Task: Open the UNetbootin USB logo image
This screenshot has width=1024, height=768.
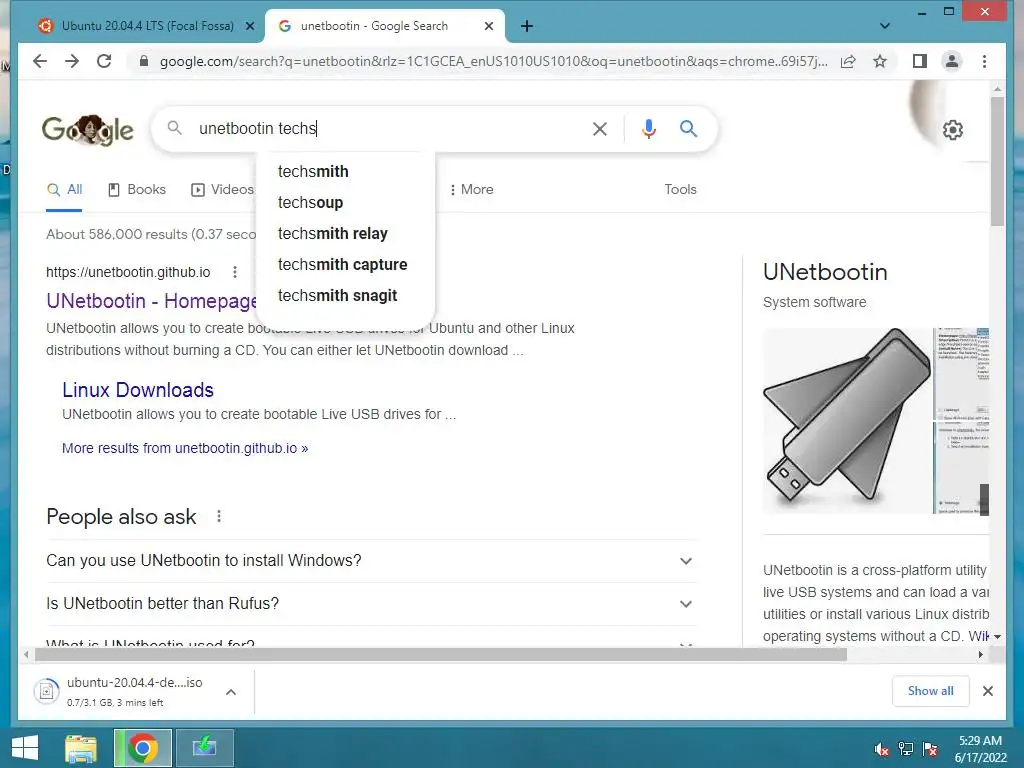Action: (x=847, y=421)
